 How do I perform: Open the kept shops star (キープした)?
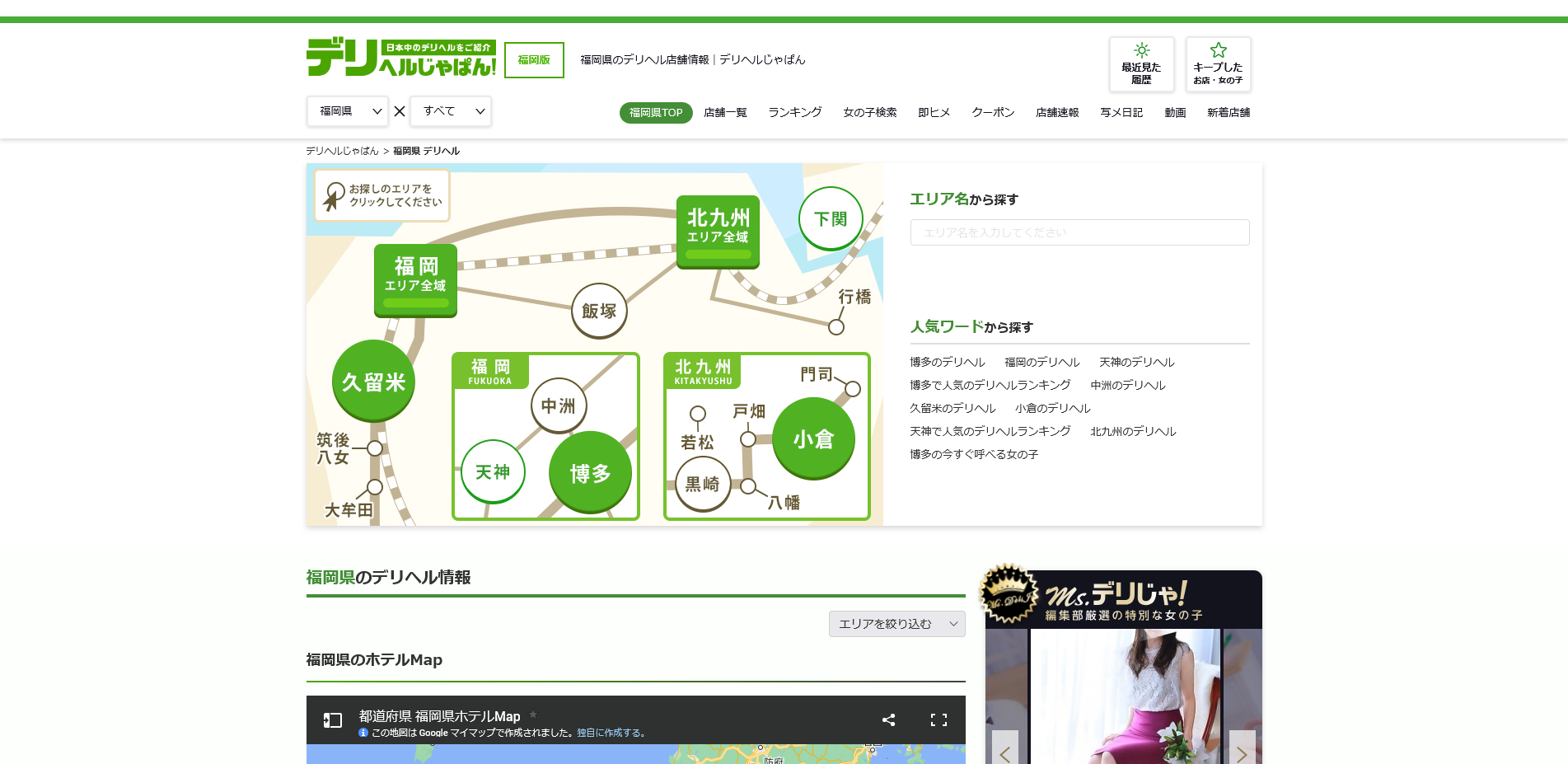coord(1218,64)
